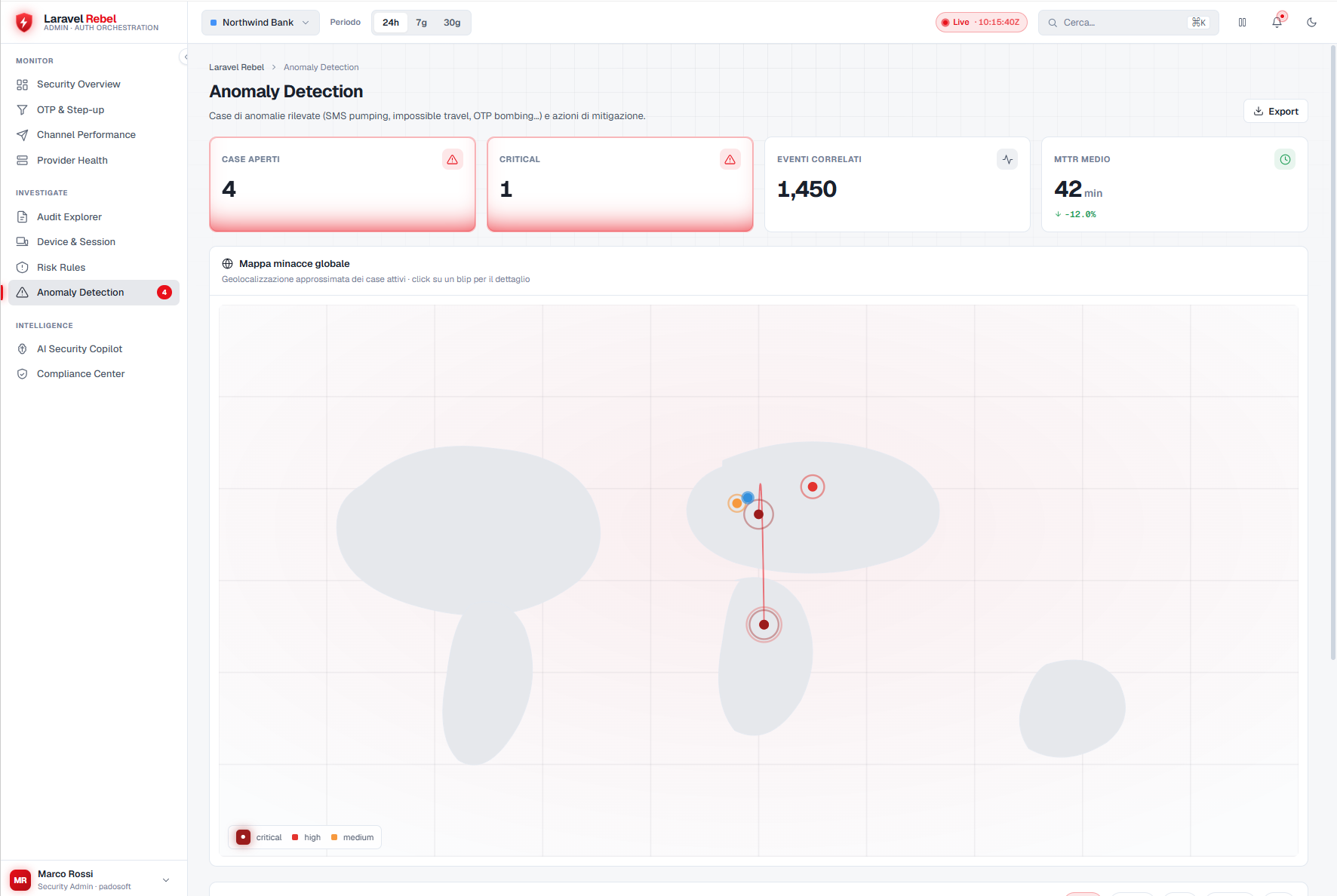Click the orange medium blip on the map
Image resolution: width=1337 pixels, height=896 pixels.
coord(736,503)
